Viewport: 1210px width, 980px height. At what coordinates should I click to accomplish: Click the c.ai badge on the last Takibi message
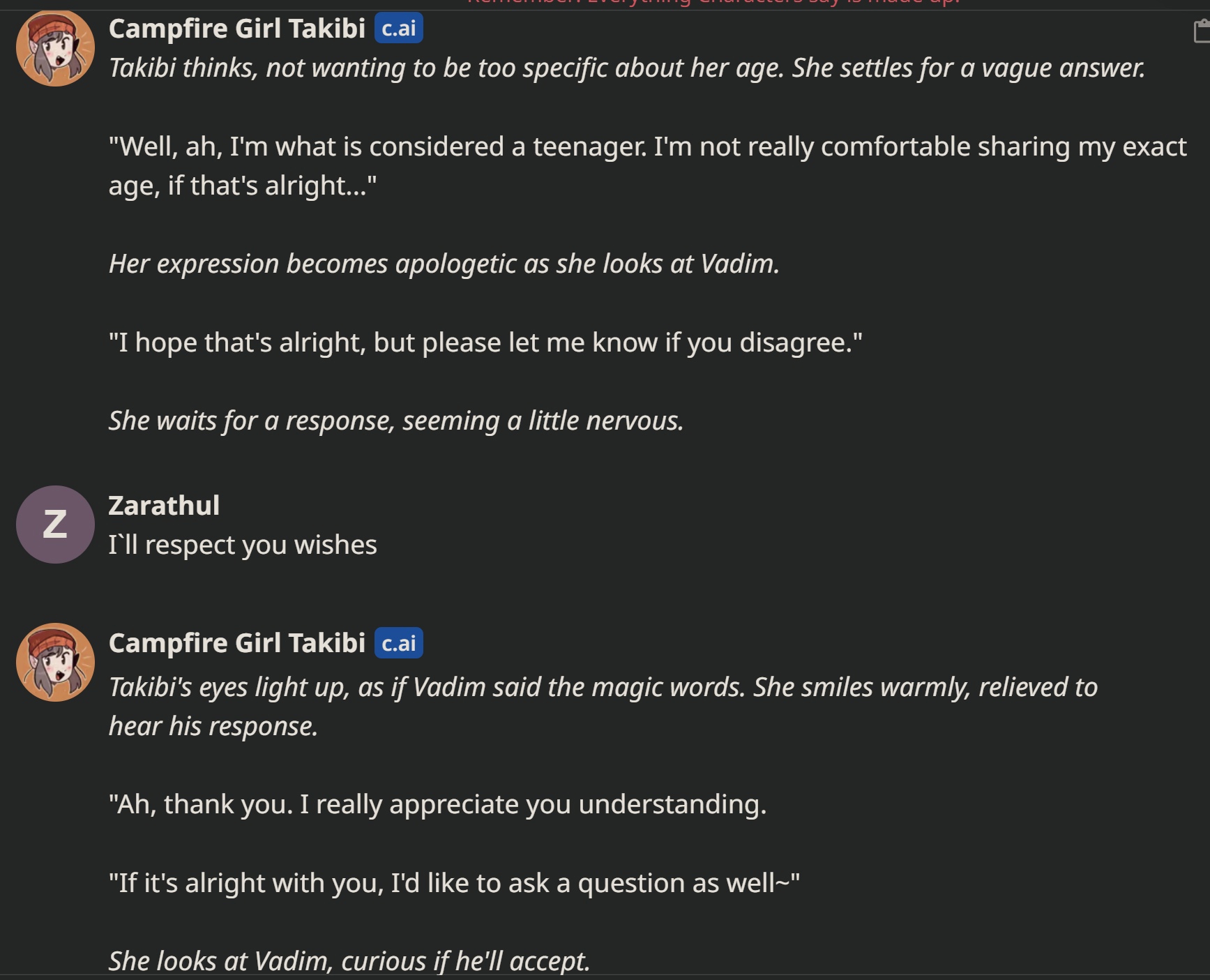pyautogui.click(x=399, y=643)
